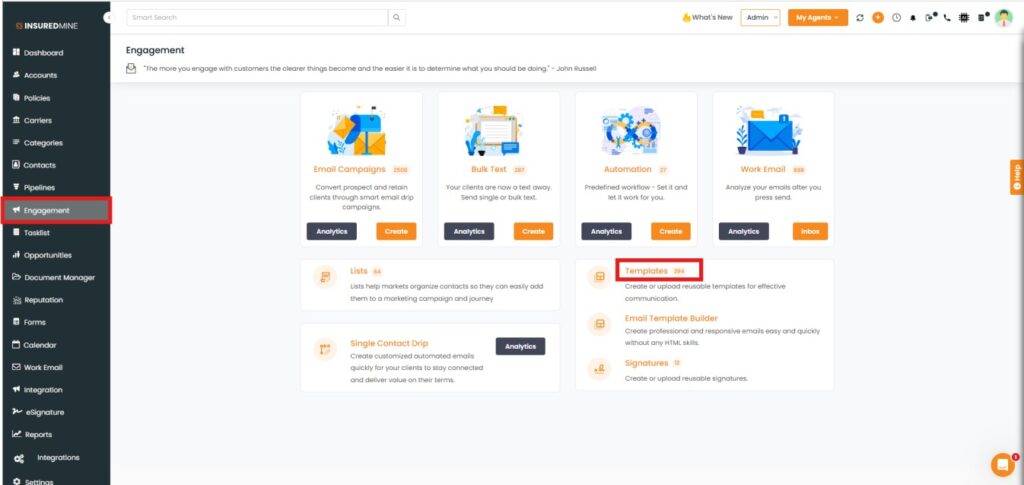Viewport: 1024px width, 485px height.
Task: Open the notifications bell
Action: click(913, 18)
